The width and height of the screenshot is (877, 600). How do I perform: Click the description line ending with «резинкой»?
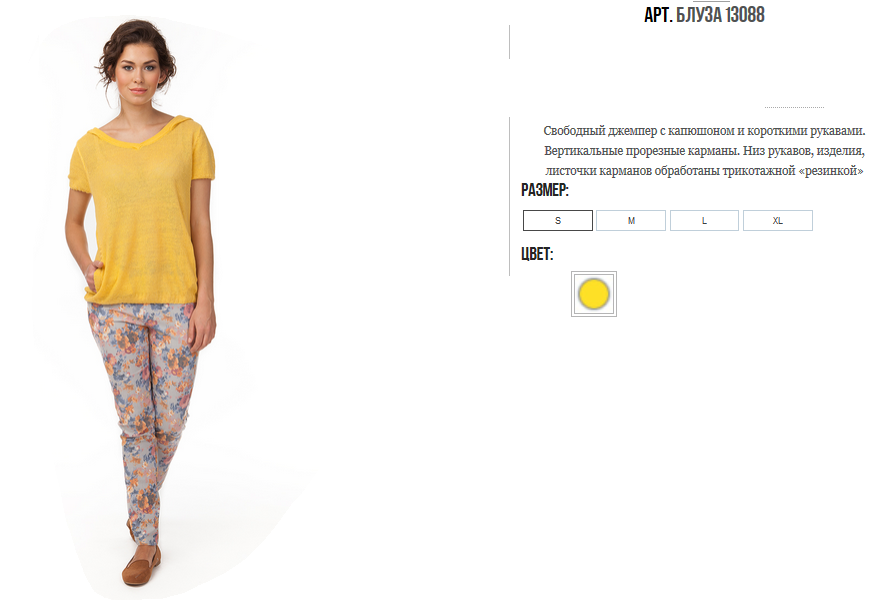point(704,171)
